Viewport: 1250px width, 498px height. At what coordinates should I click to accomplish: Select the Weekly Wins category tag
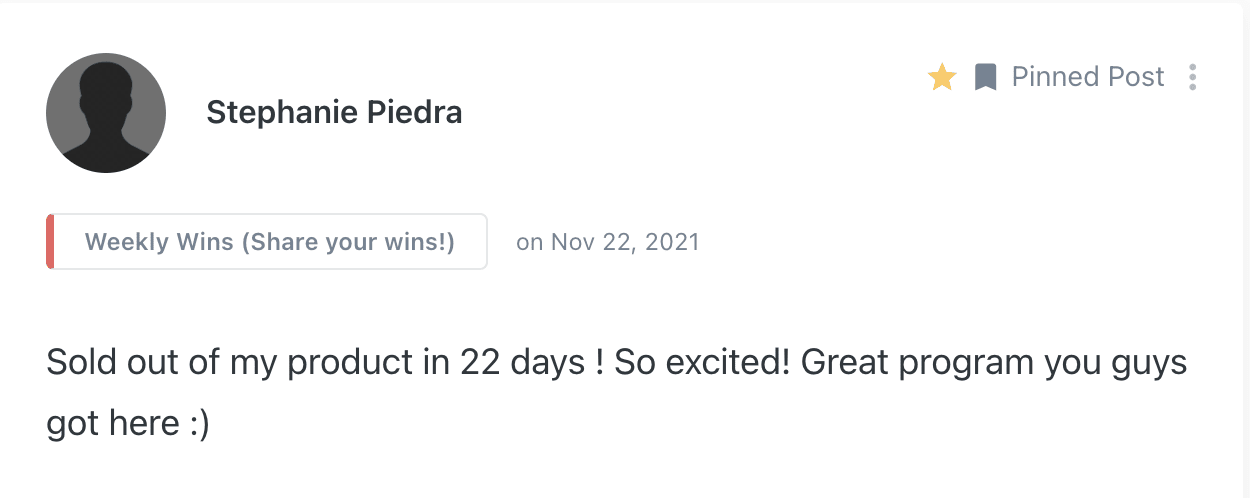coord(270,242)
